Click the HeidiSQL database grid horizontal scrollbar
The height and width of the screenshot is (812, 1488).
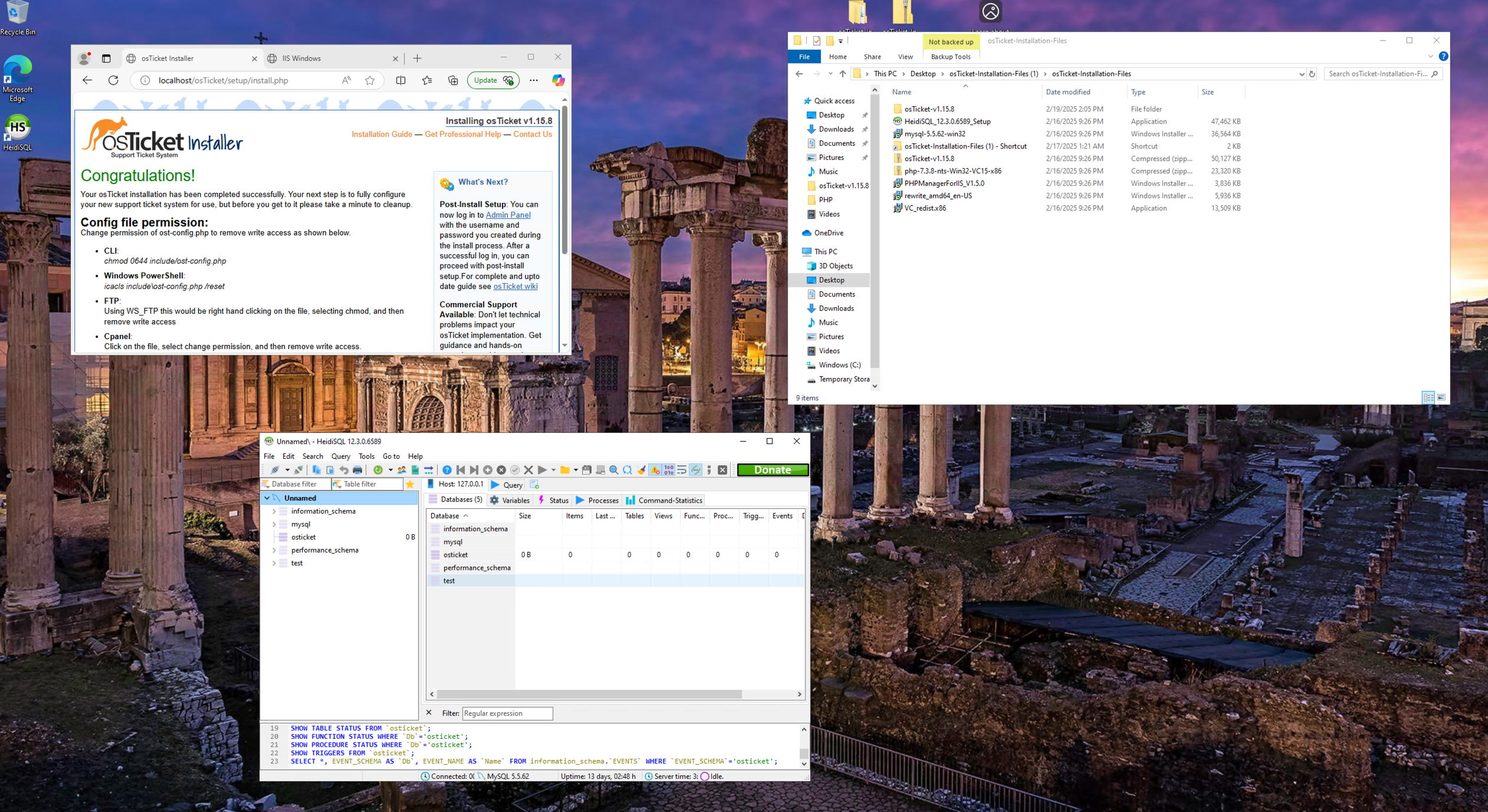(x=590, y=694)
